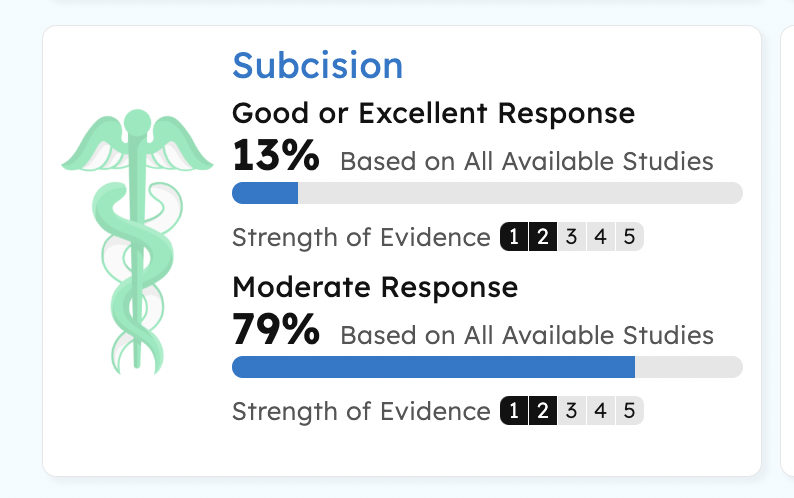This screenshot has width=794, height=498.
Task: Click the 13% blue progress bar
Action: tap(265, 193)
